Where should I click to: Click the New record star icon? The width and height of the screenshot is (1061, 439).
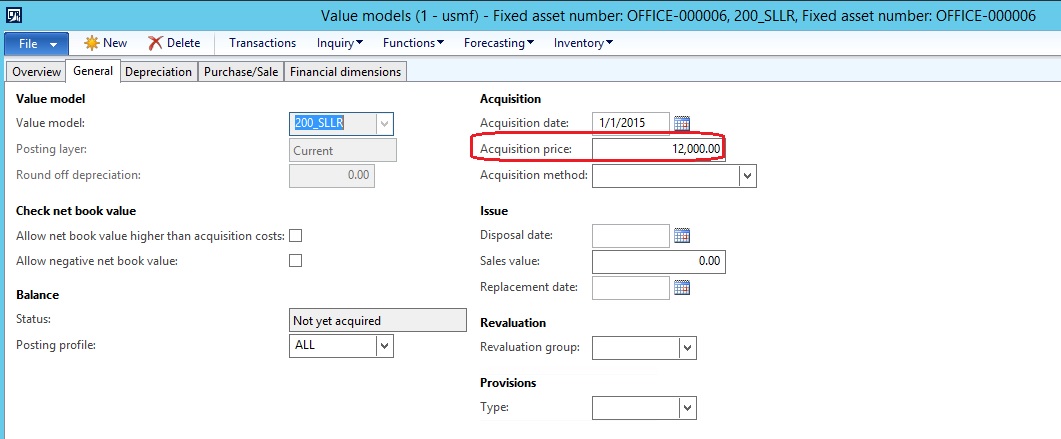tap(91, 43)
